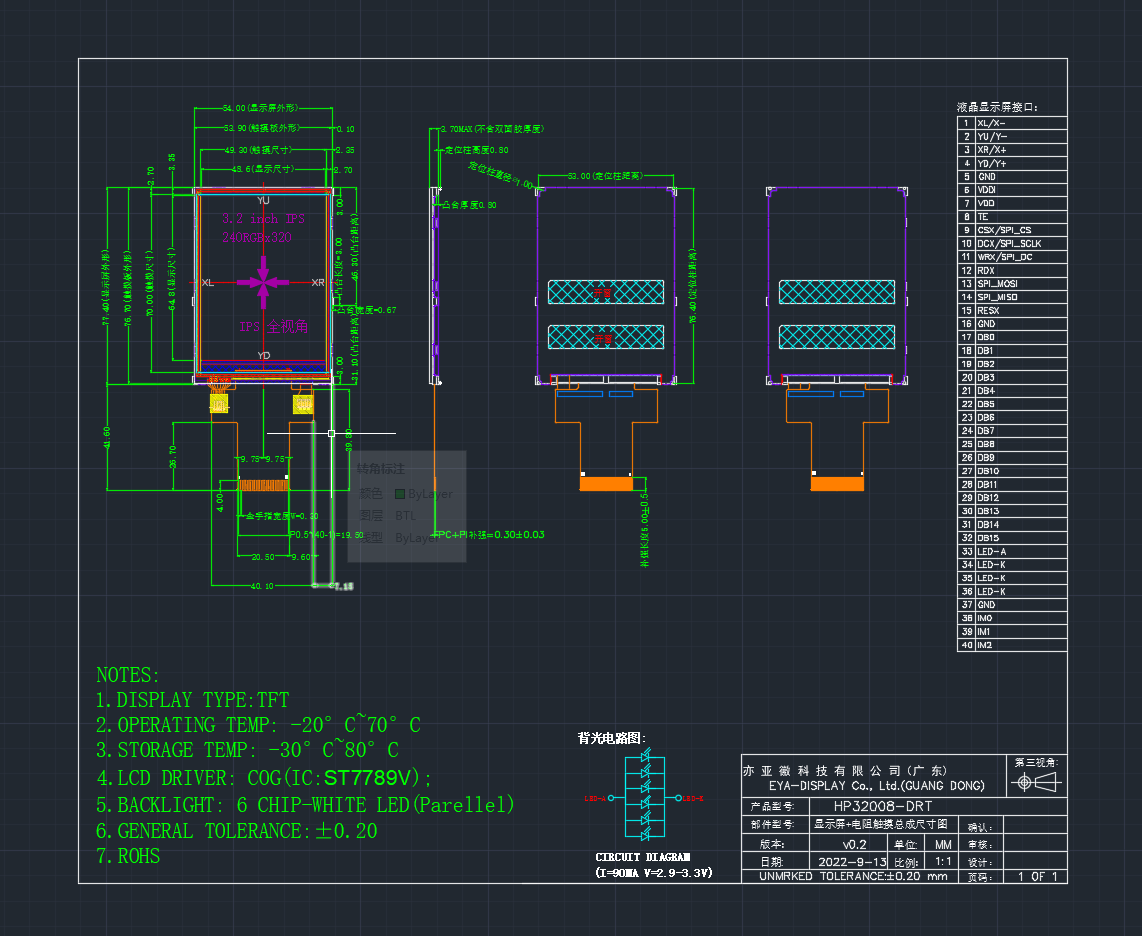
Task: Click the 240RGBx320 resolution label
Action: tap(256, 237)
